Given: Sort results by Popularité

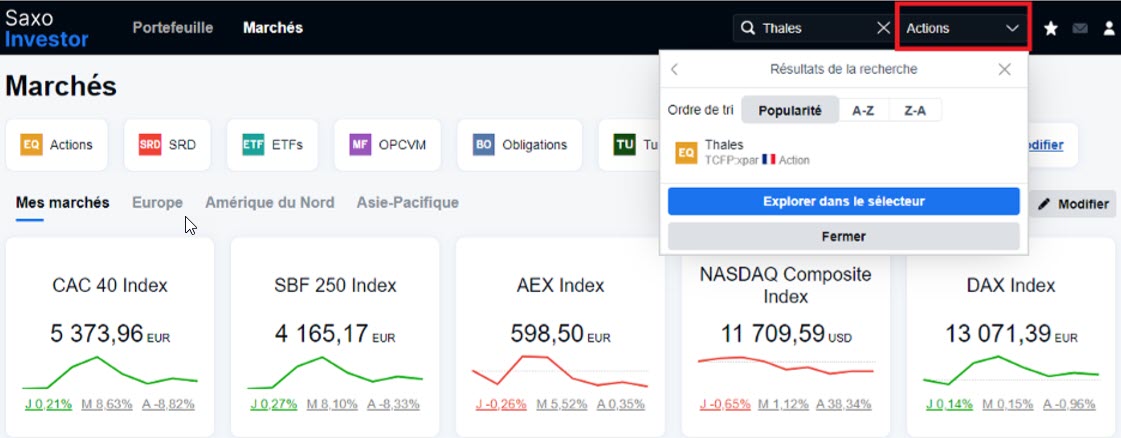Looking at the screenshot, I should 790,111.
